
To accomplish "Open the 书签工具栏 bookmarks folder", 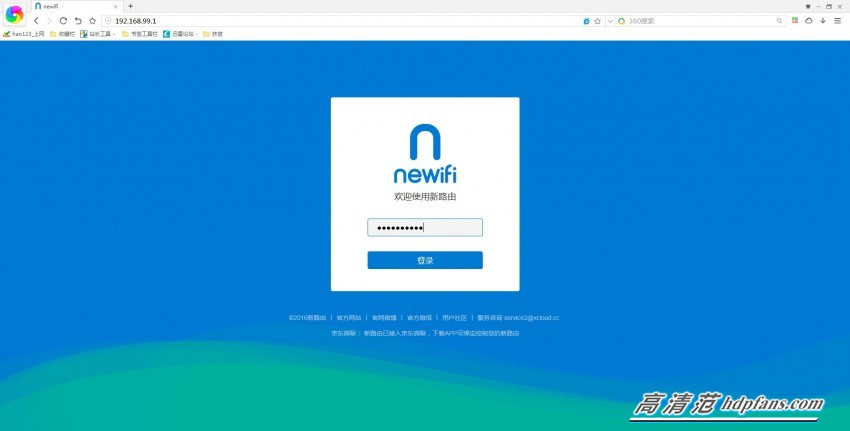I will coord(140,34).
